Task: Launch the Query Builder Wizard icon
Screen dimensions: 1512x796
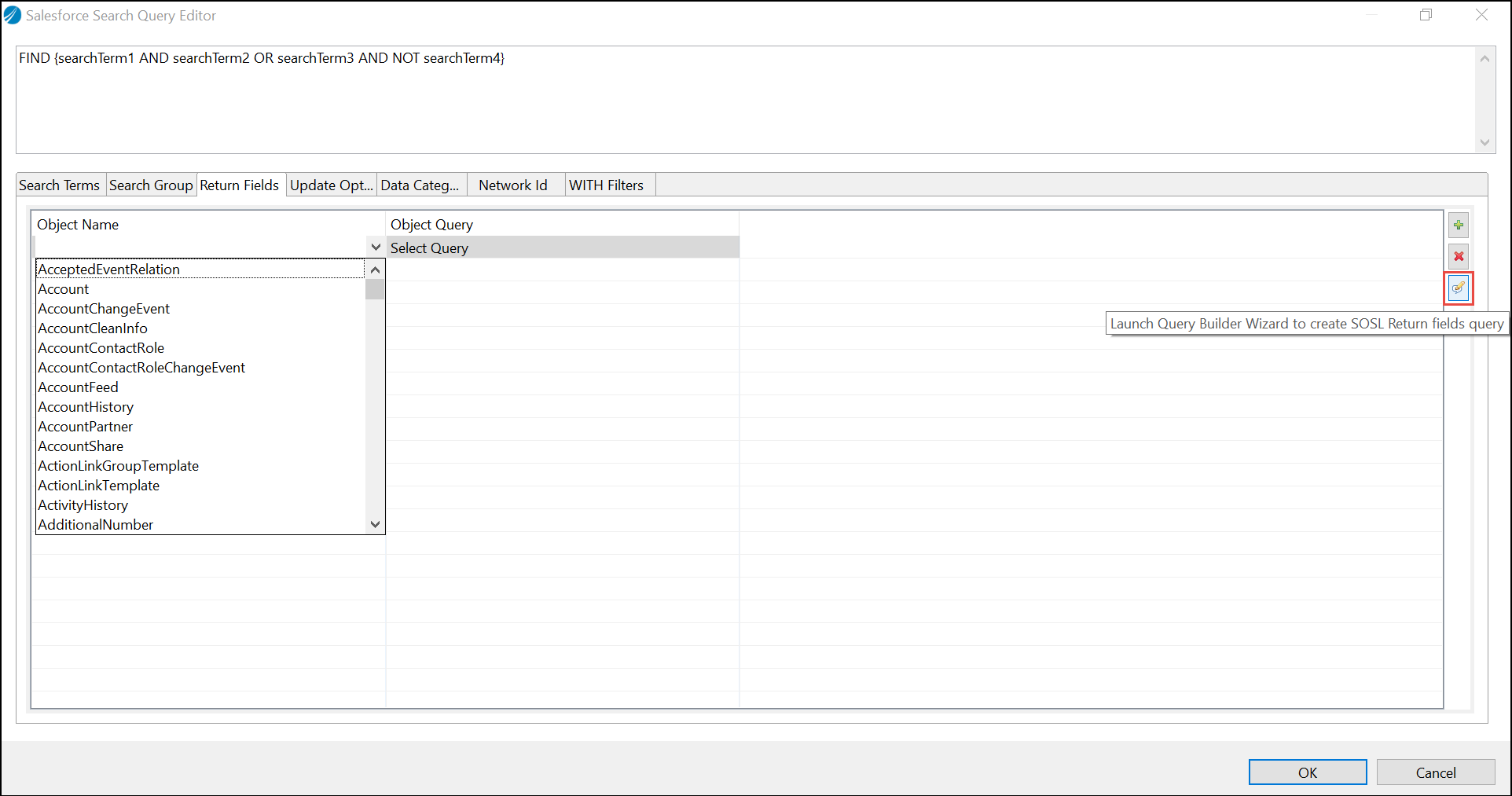Action: [1459, 288]
